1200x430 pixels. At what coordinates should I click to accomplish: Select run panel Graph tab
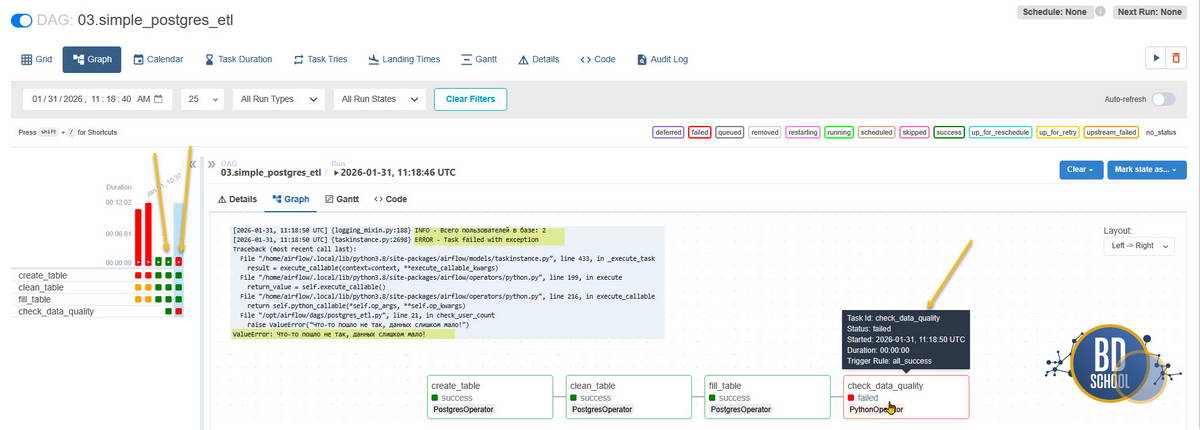(291, 199)
